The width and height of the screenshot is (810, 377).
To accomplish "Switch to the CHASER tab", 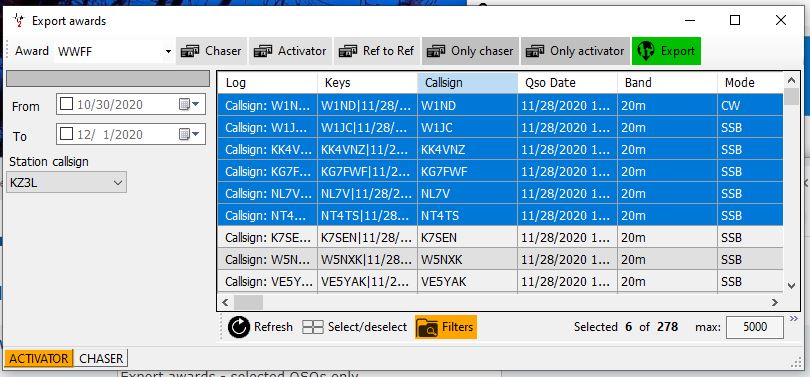I will tap(101, 358).
